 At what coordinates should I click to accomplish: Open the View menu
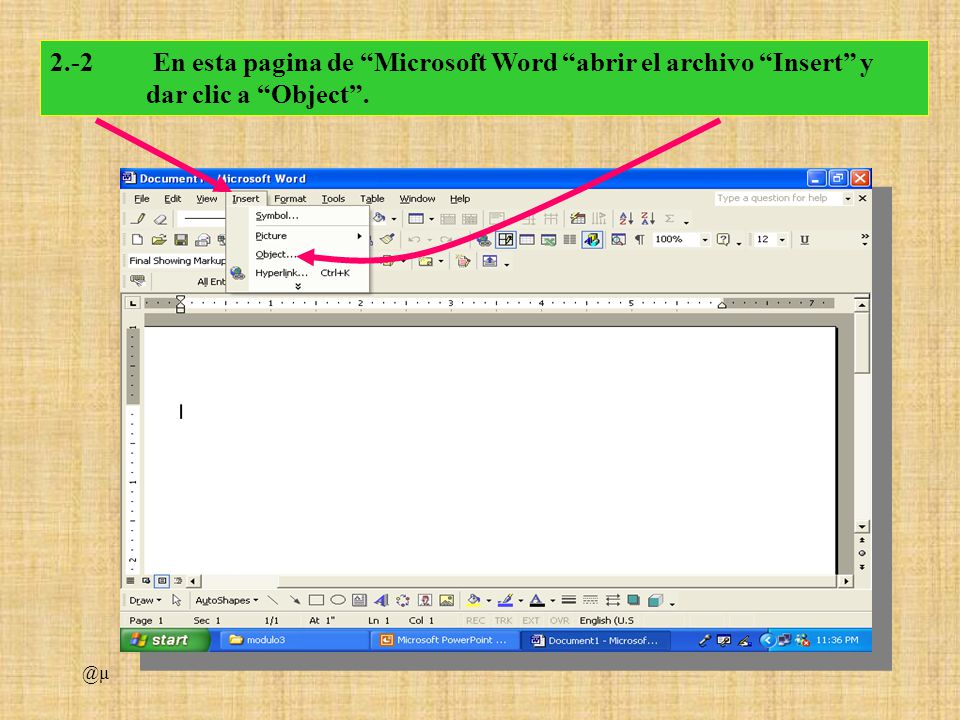tap(206, 199)
